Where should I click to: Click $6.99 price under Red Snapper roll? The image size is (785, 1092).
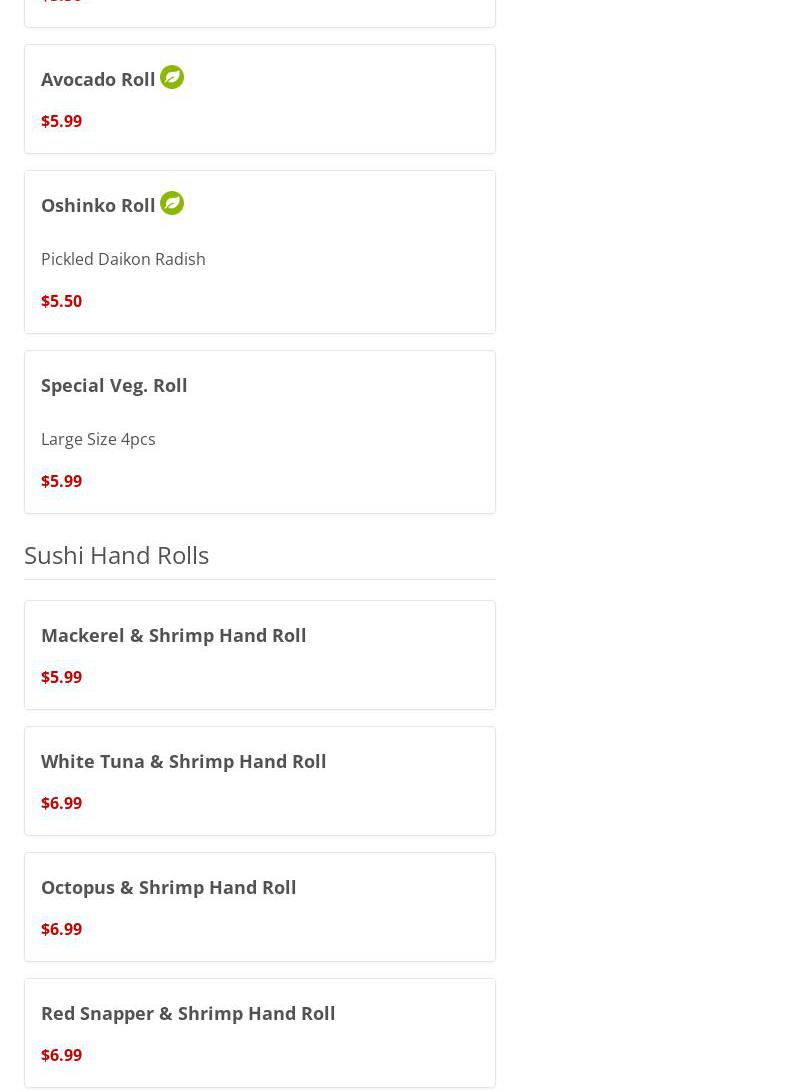pyautogui.click(x=61, y=1055)
